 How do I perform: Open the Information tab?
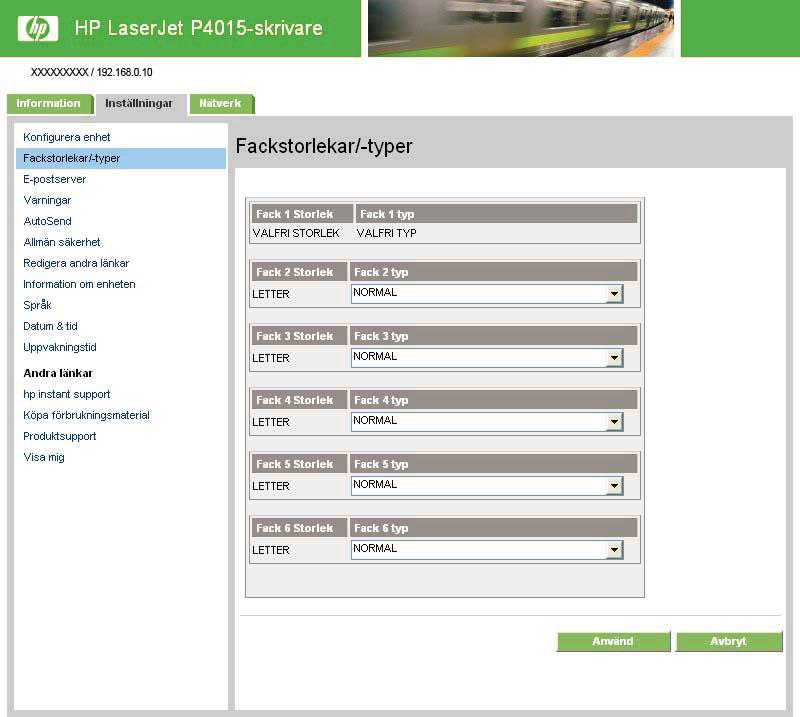[x=49, y=104]
